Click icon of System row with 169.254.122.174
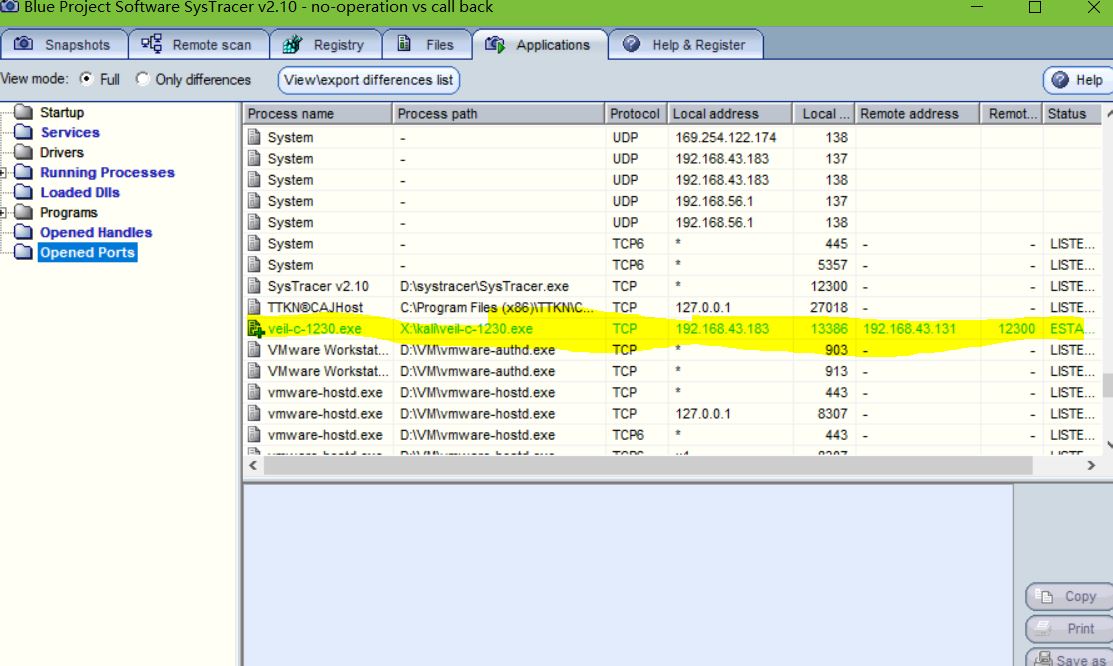 coord(254,137)
